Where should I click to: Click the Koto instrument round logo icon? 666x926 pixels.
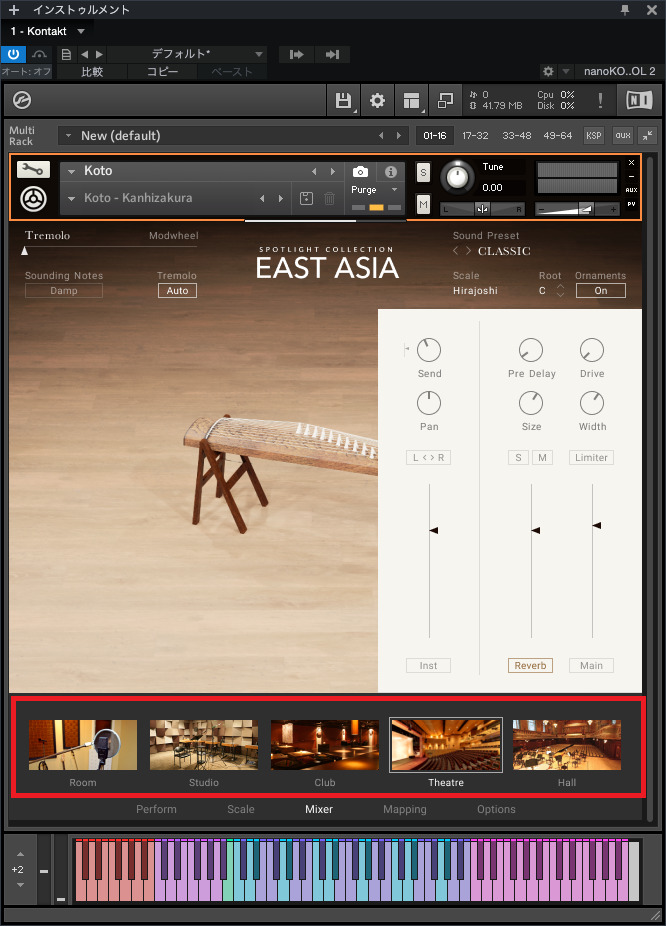(x=34, y=199)
